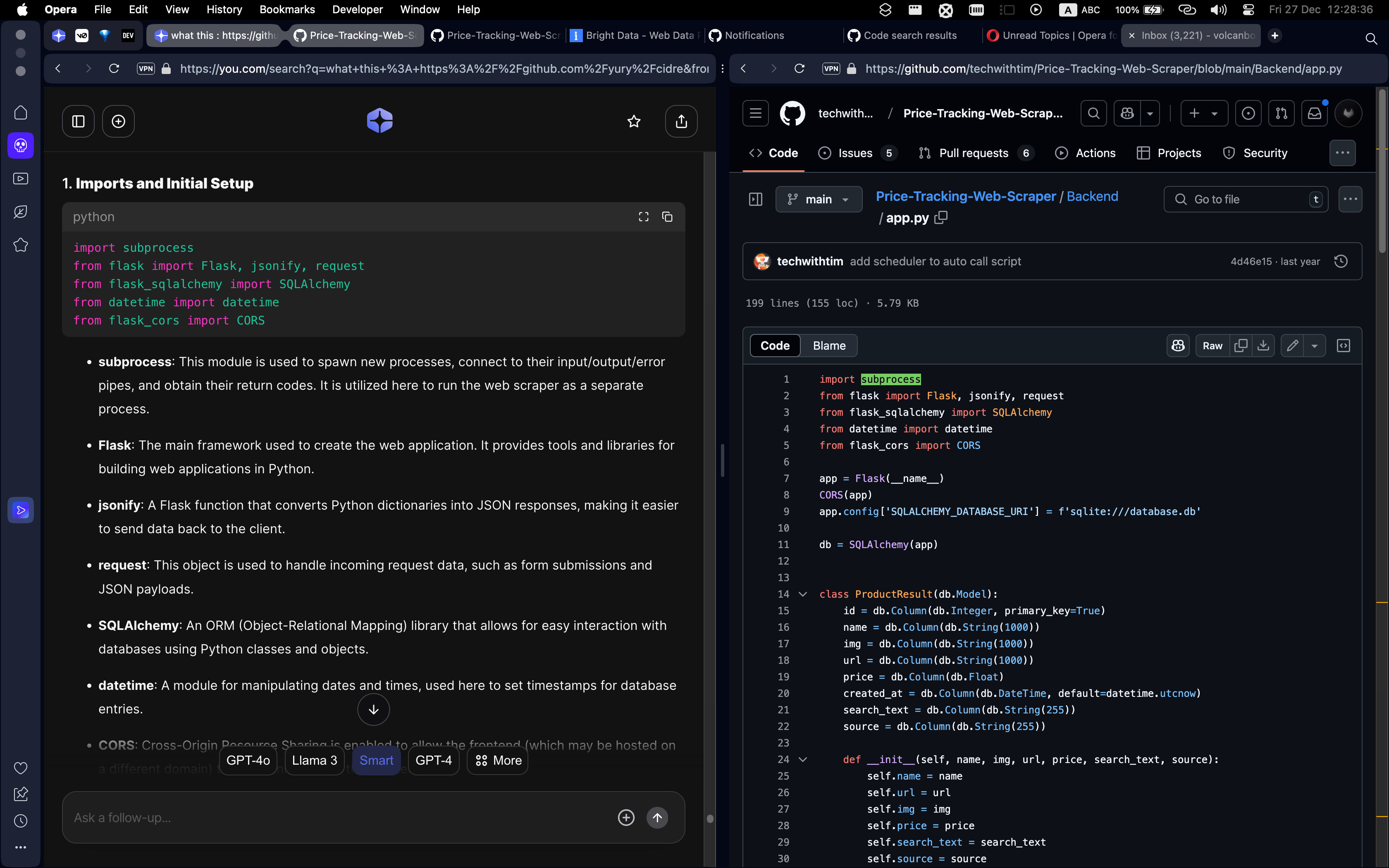Collapse class ProductResult at line 14
The width and height of the screenshot is (1389, 868).
pyautogui.click(x=803, y=594)
